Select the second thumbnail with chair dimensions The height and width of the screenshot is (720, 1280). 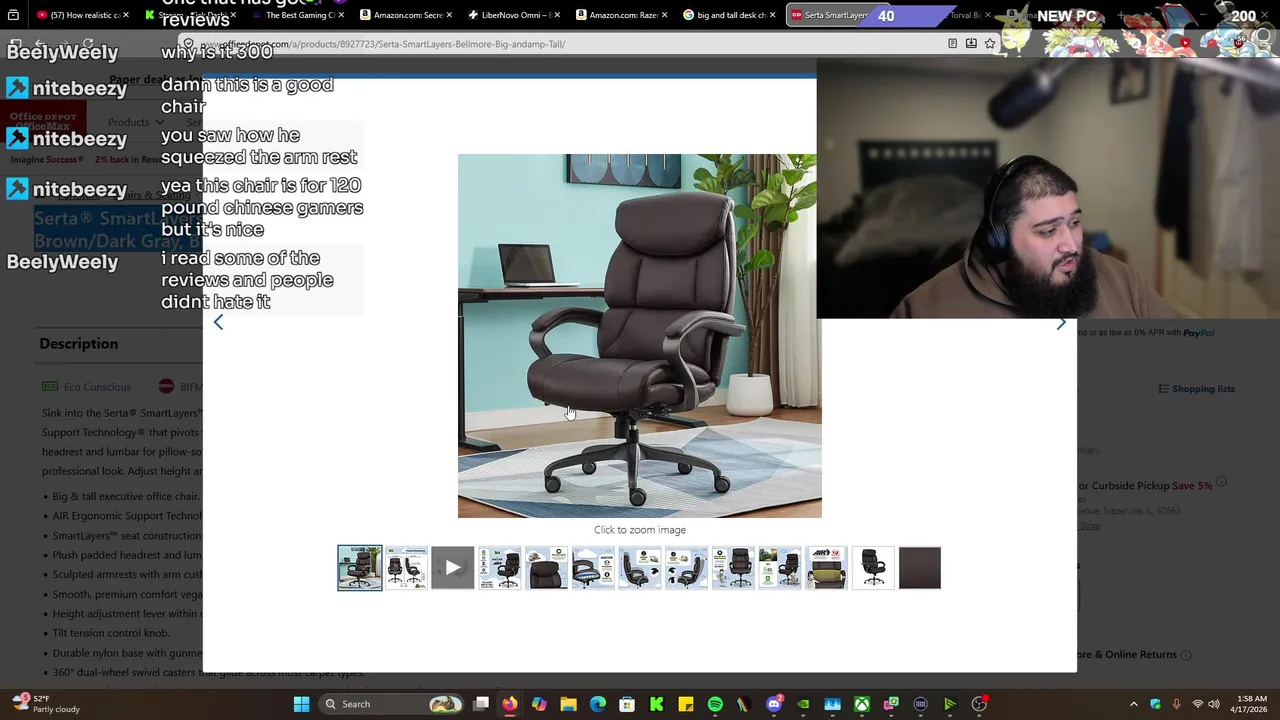(x=406, y=568)
